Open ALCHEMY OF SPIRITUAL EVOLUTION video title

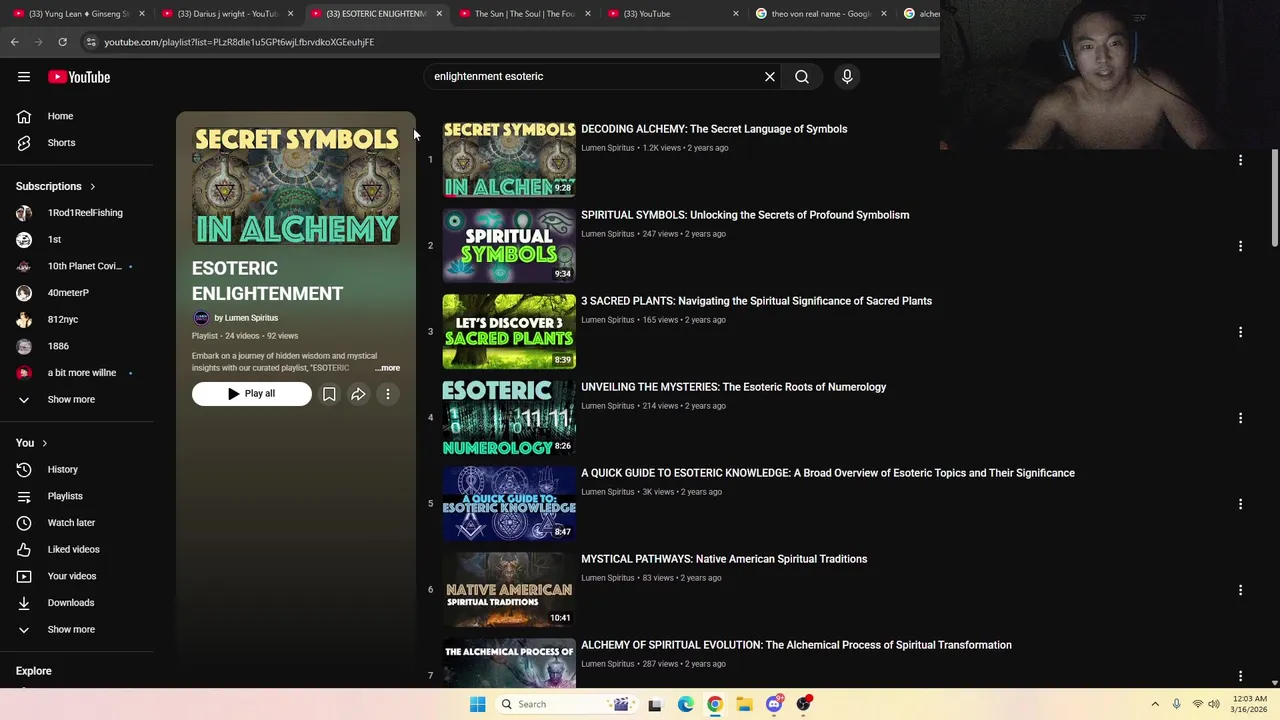pos(796,645)
